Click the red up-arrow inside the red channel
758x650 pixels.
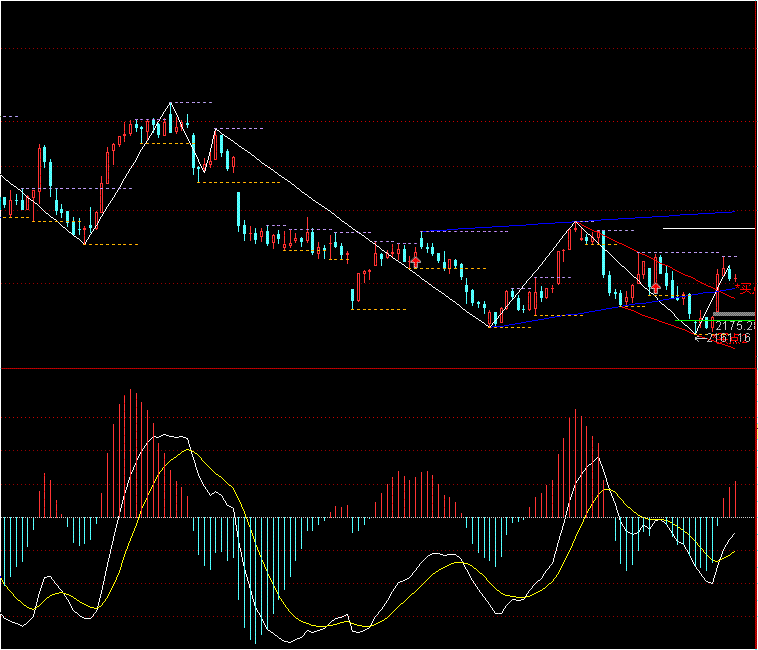tap(656, 287)
